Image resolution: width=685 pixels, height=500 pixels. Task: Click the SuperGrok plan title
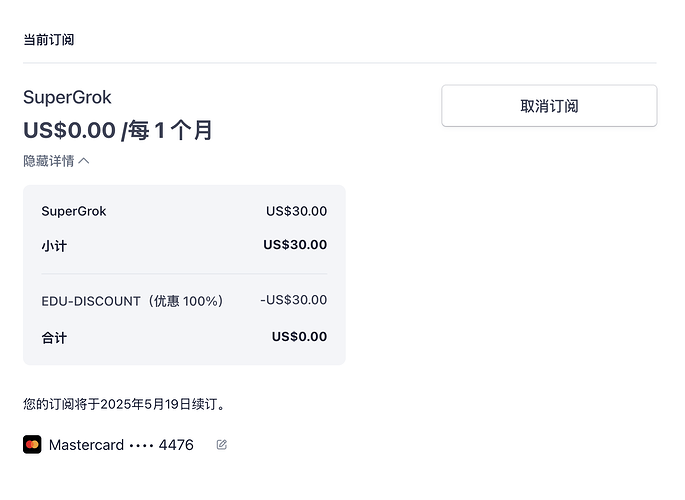point(67,97)
